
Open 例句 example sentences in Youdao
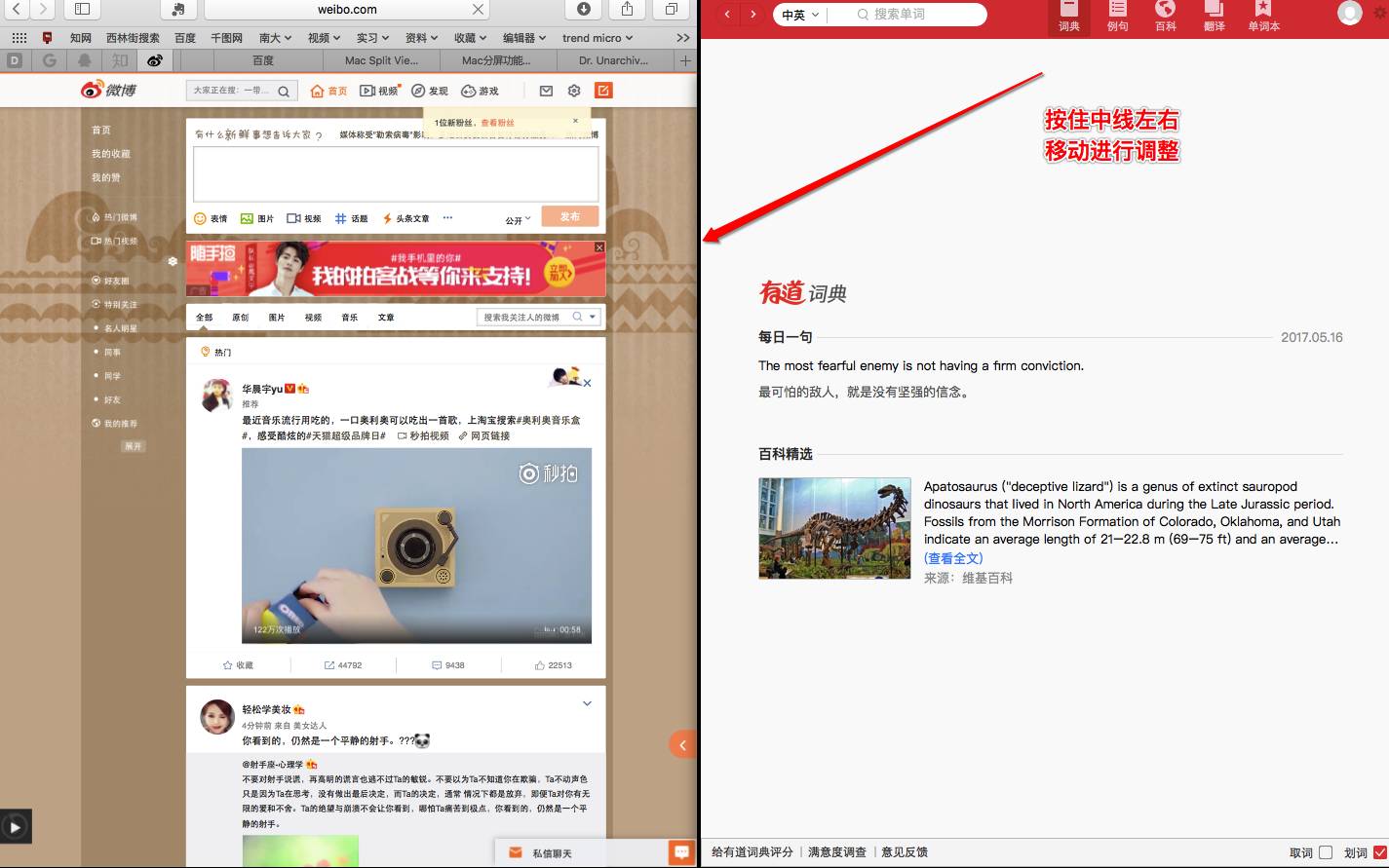tap(1117, 17)
